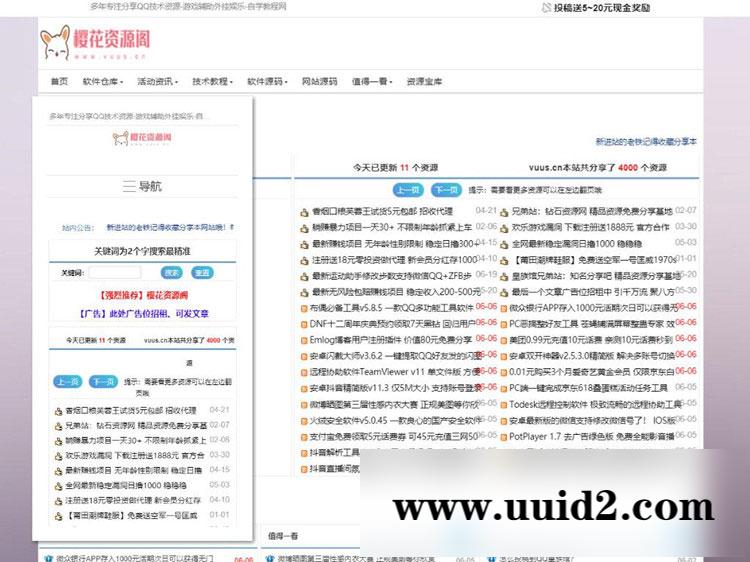
Task: Click orange icon beside 布偶必备工具v5.8.5 row
Action: (x=304, y=309)
